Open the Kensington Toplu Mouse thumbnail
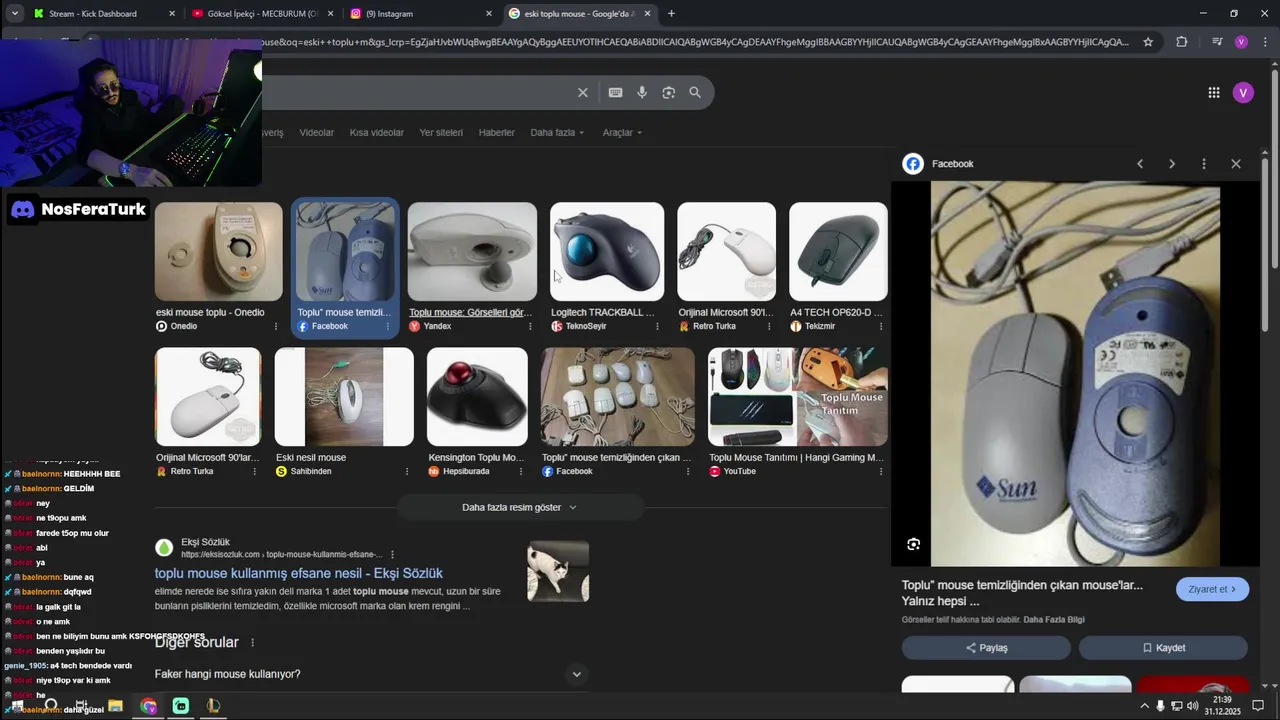This screenshot has width=1280, height=720. pyautogui.click(x=477, y=397)
